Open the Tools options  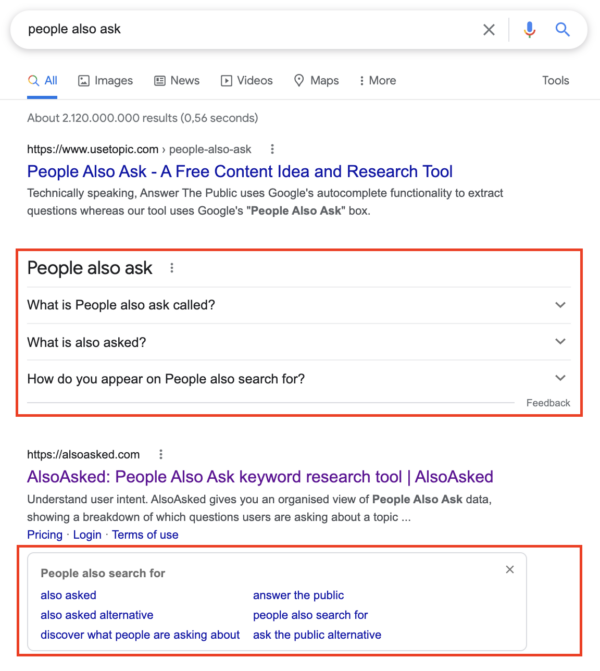click(x=555, y=81)
